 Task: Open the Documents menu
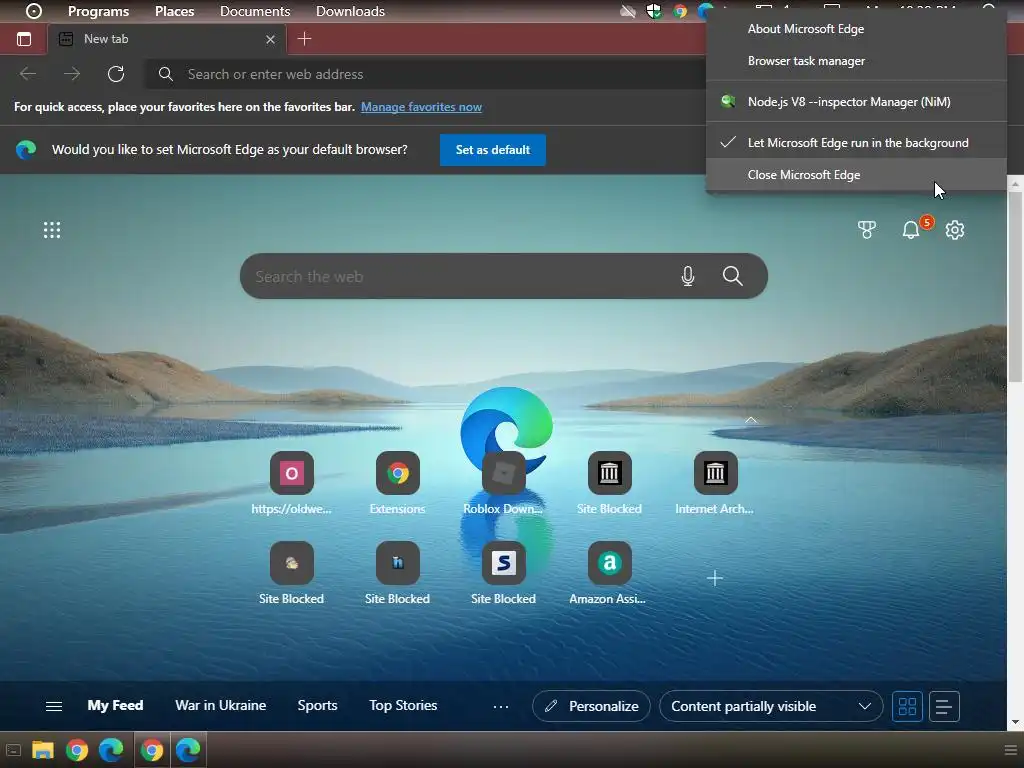point(255,11)
